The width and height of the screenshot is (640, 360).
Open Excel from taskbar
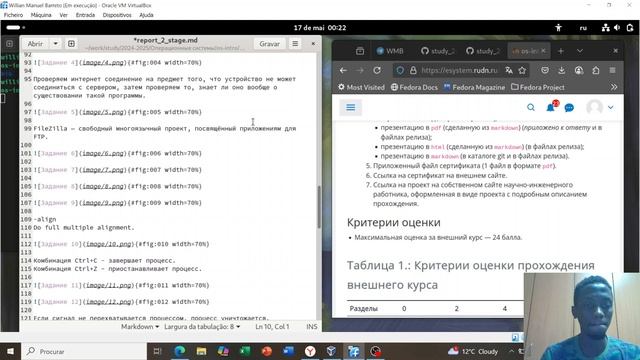tap(245, 351)
